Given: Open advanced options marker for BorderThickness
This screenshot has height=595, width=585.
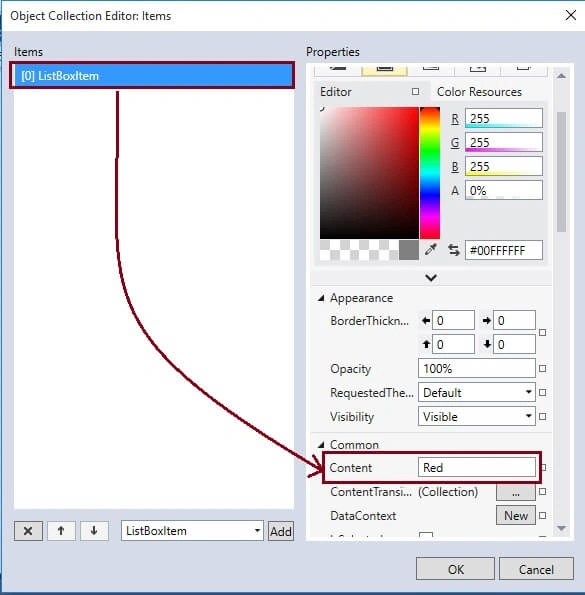Looking at the screenshot, I should pyautogui.click(x=543, y=332).
